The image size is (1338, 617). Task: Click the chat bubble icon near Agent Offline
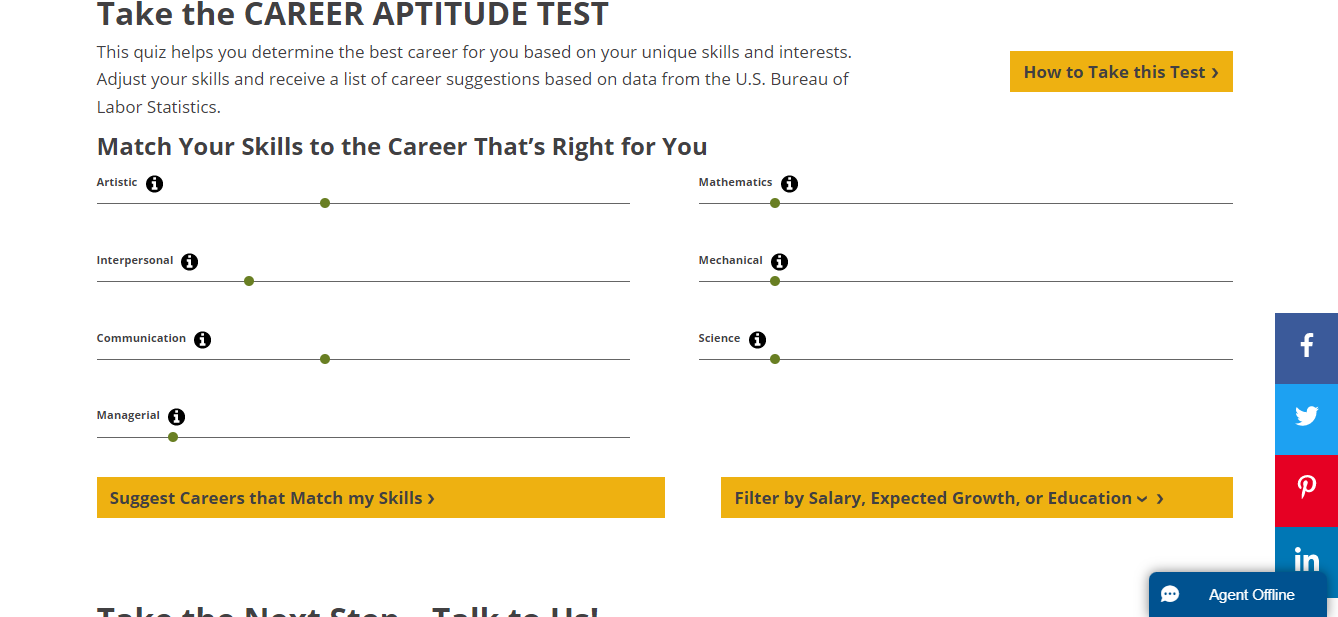tap(1171, 594)
